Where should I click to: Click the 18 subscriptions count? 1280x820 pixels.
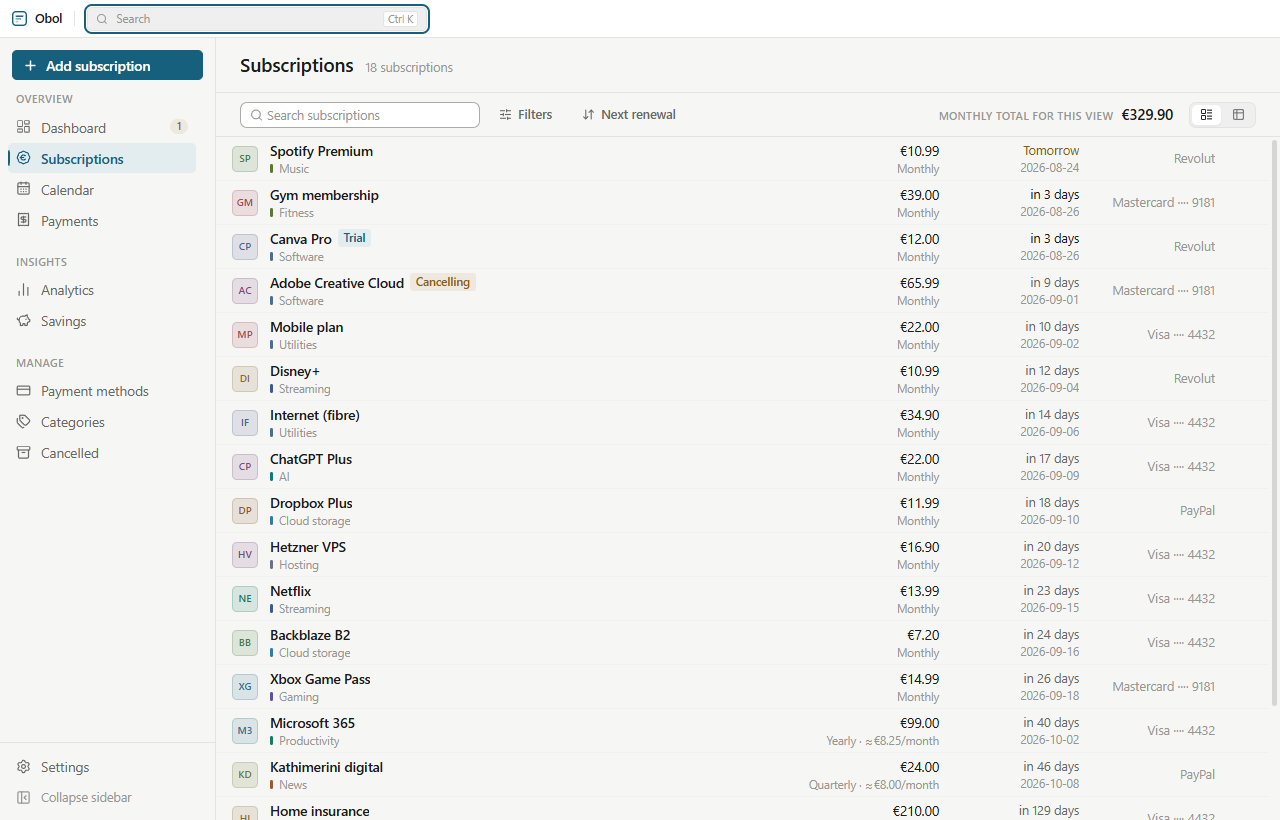(409, 68)
